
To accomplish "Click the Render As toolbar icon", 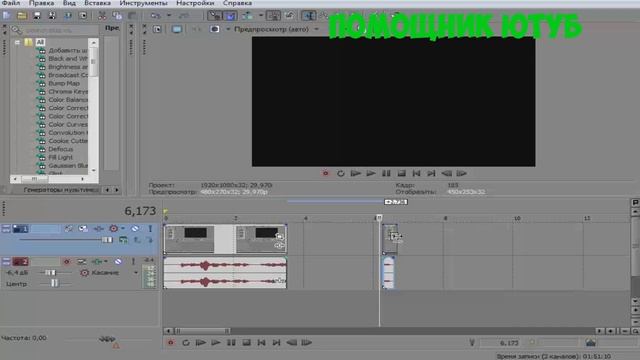I will pos(68,16).
